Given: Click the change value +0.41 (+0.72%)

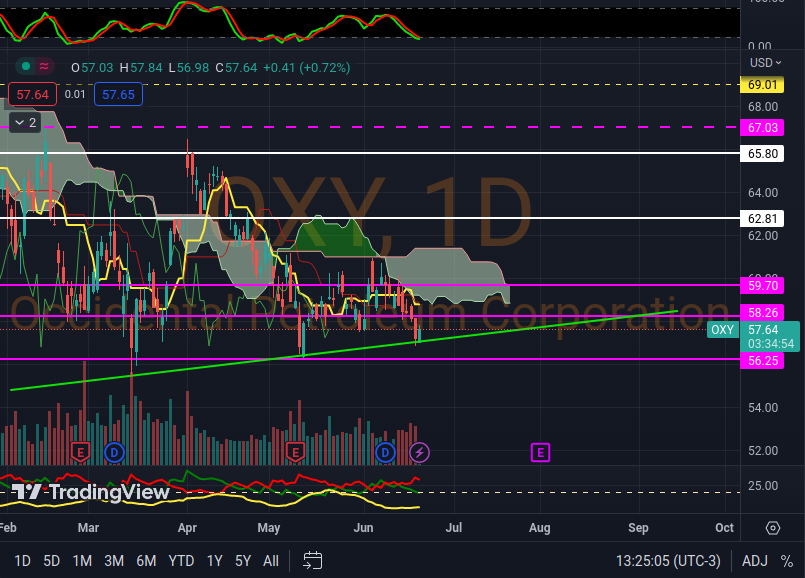Looking at the screenshot, I should pyautogui.click(x=306, y=68).
